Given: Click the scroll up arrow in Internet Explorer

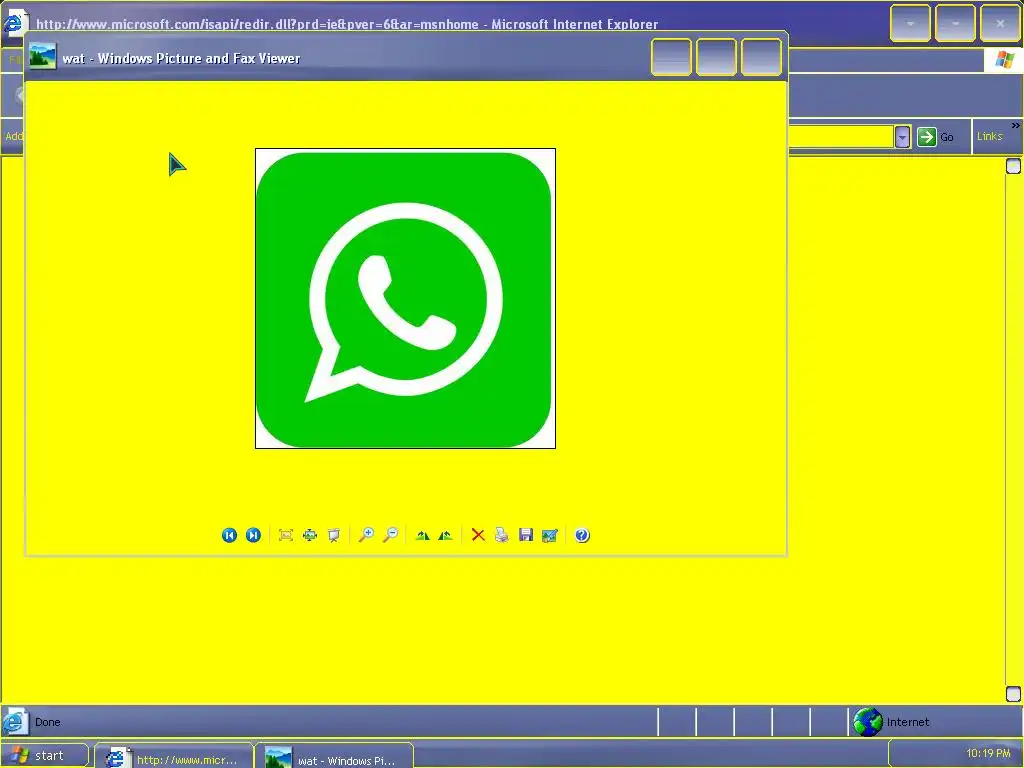Looking at the screenshot, I should [x=1013, y=167].
